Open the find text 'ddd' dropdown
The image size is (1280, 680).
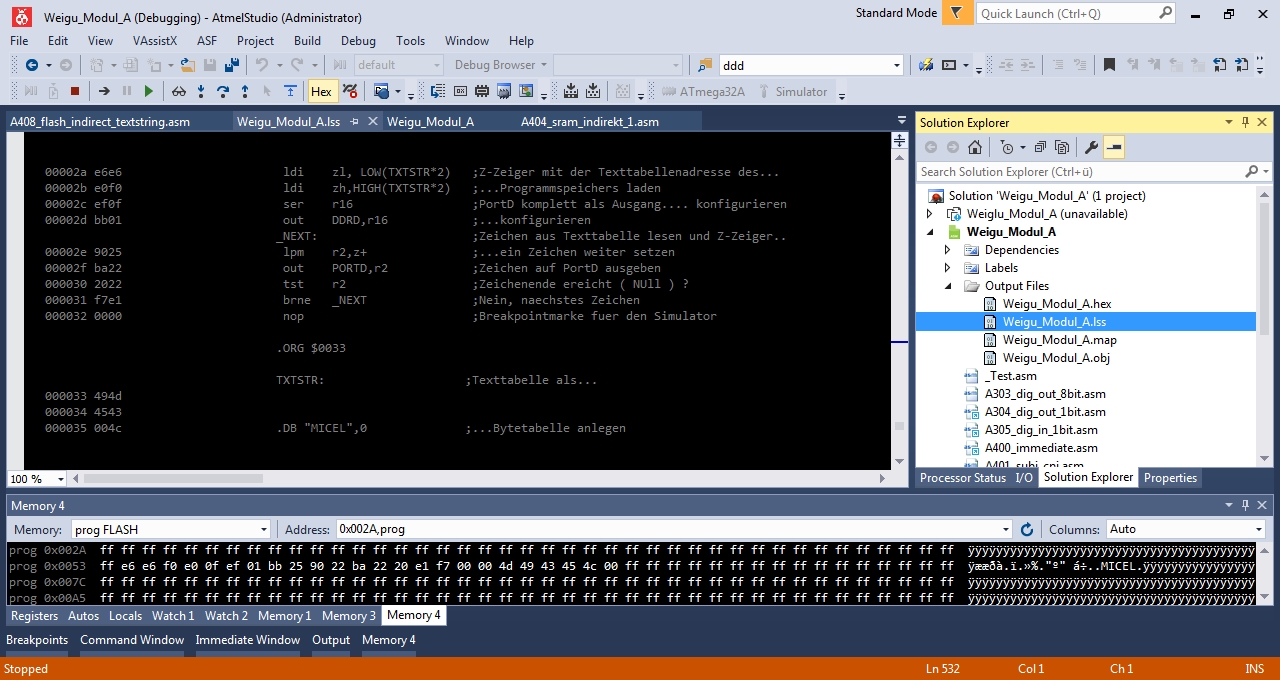coord(896,65)
